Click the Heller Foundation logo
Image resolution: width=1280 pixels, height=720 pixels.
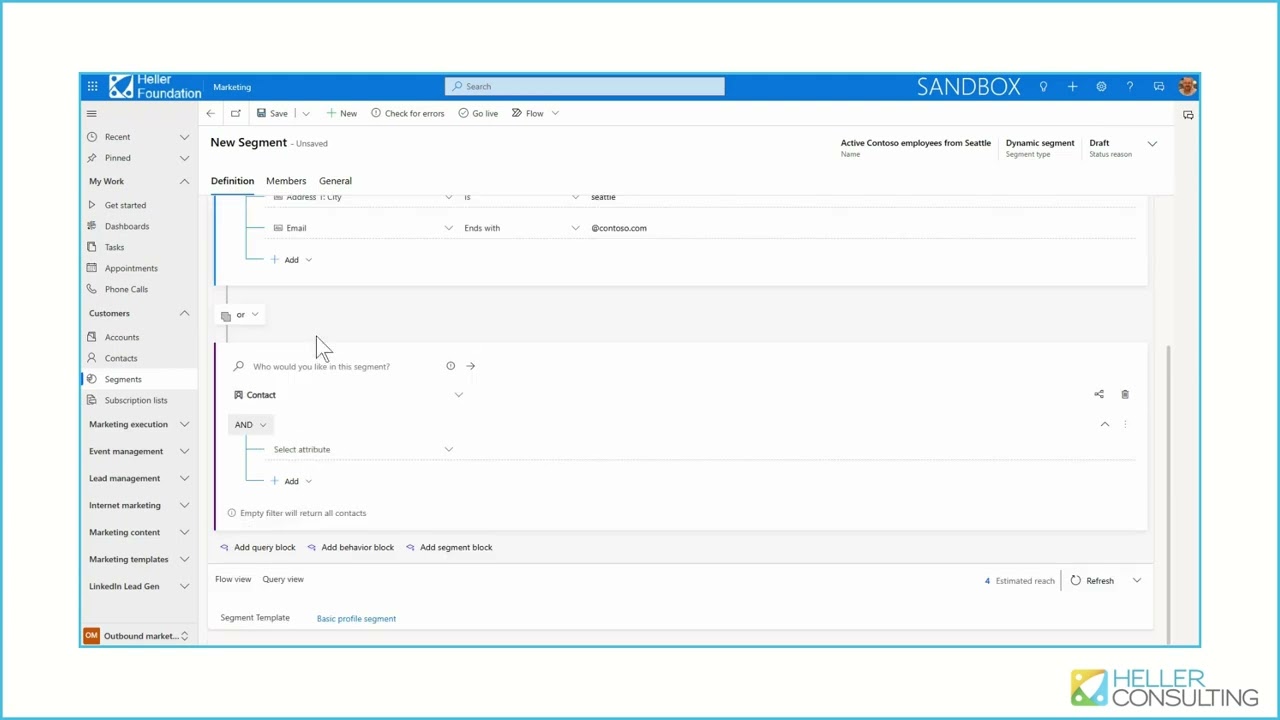click(155, 87)
